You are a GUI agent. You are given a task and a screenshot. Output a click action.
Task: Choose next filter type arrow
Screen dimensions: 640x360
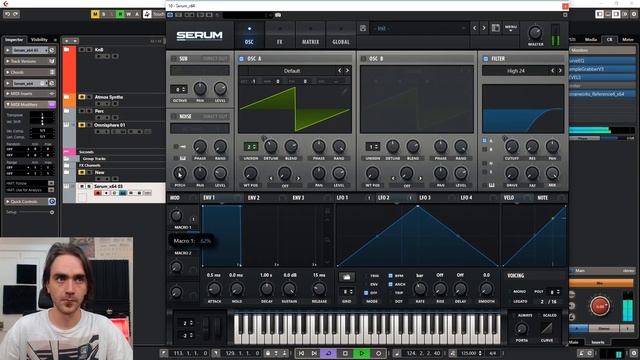click(560, 71)
